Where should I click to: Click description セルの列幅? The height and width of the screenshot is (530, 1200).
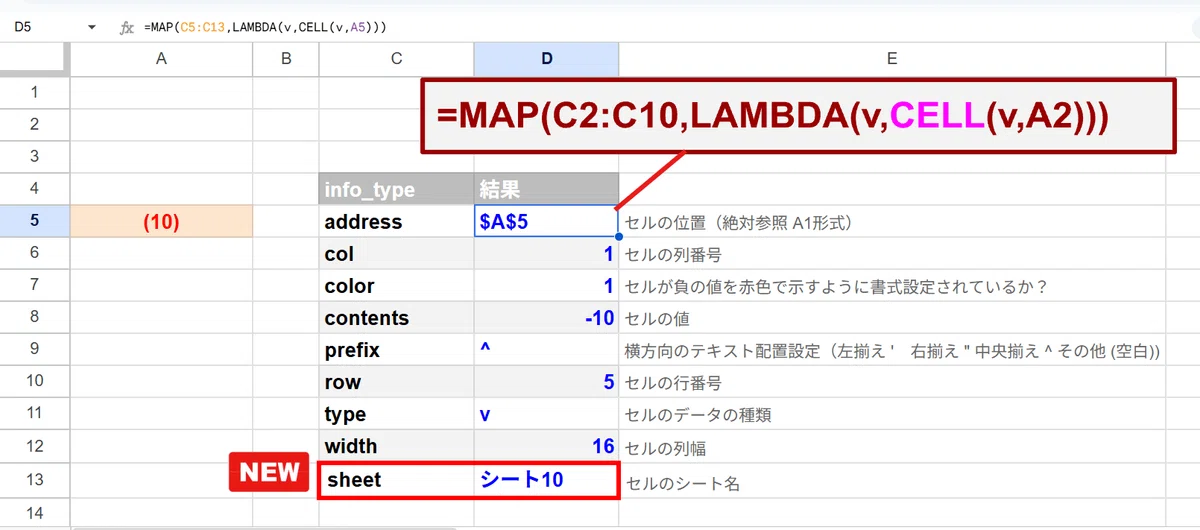coord(665,449)
